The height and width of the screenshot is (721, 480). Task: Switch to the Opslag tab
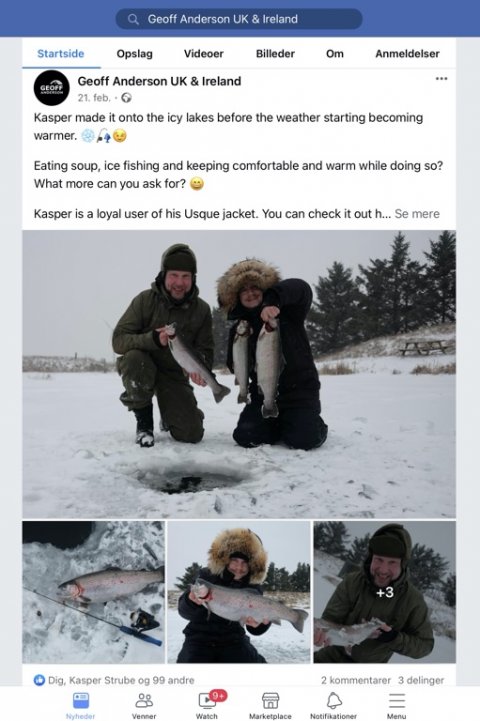coord(134,54)
